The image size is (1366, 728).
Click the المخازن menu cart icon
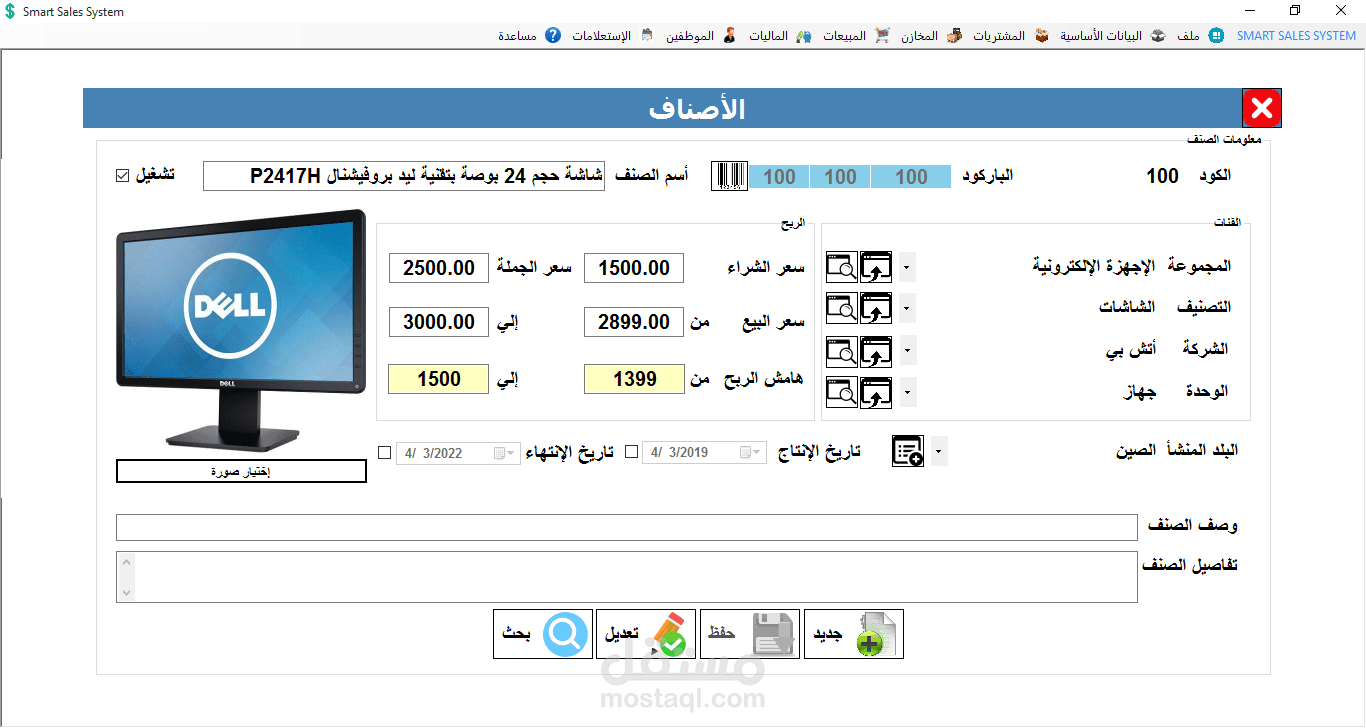pos(882,36)
